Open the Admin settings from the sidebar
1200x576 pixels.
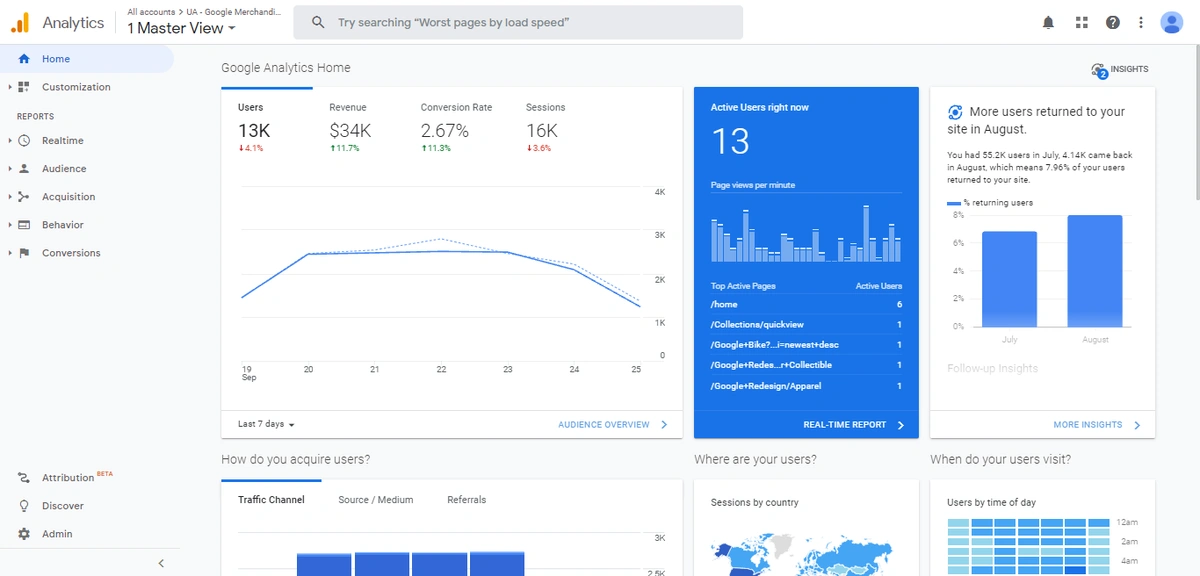pyautogui.click(x=56, y=533)
